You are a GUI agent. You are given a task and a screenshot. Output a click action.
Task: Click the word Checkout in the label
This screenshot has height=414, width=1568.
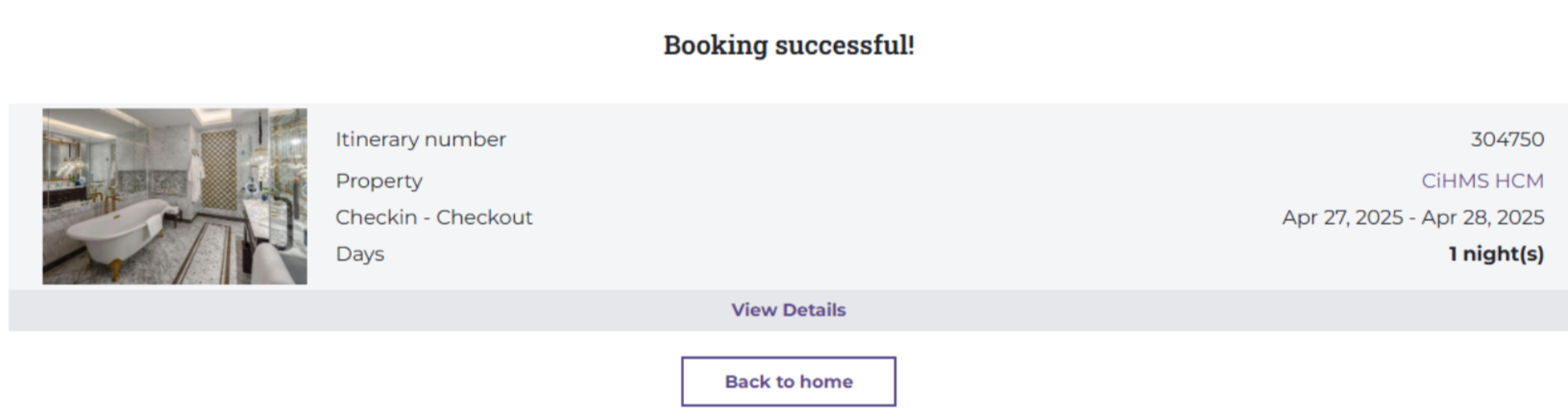pyautogui.click(x=484, y=217)
